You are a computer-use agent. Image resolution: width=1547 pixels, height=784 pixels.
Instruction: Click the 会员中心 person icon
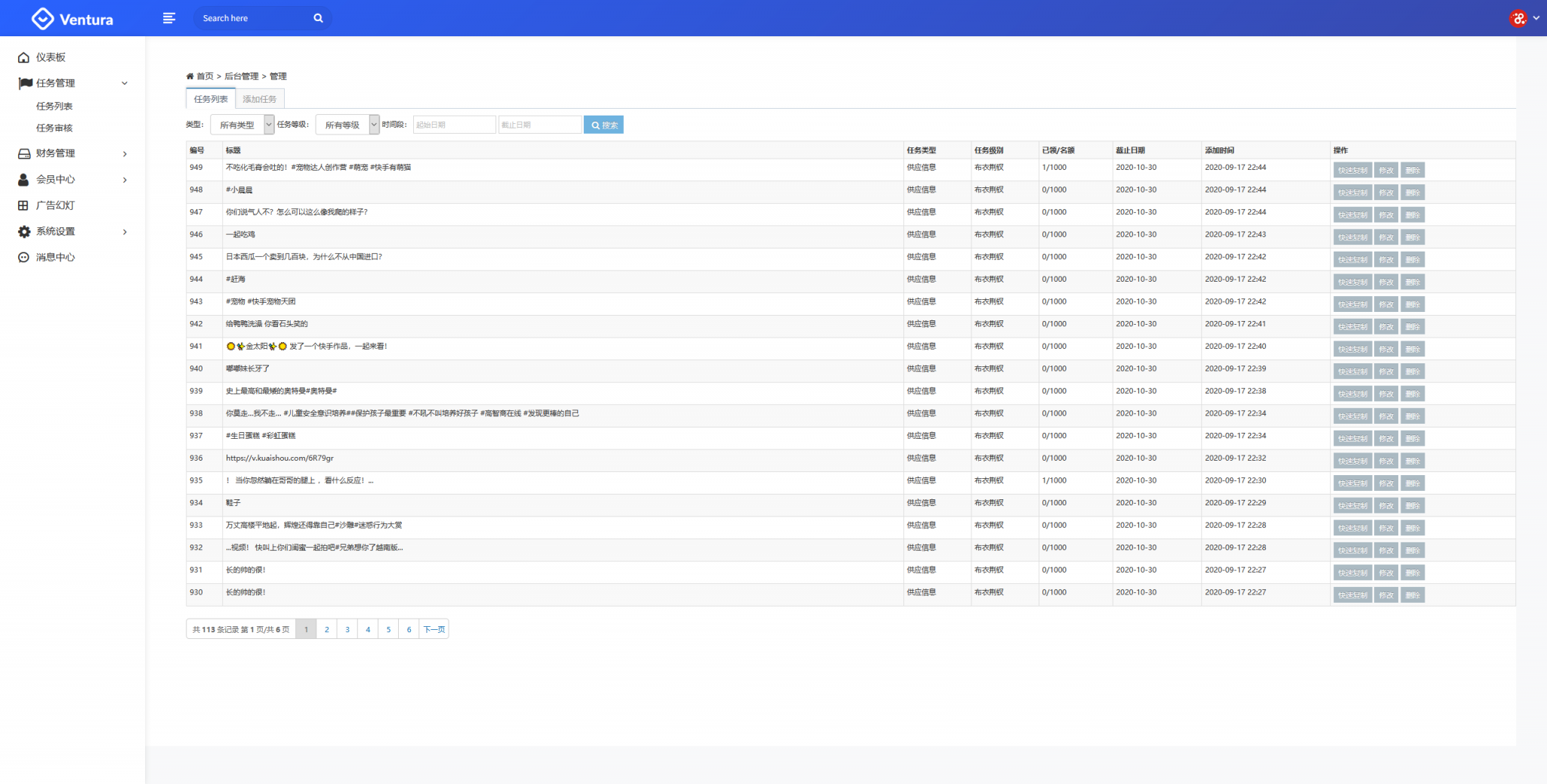pyautogui.click(x=23, y=180)
